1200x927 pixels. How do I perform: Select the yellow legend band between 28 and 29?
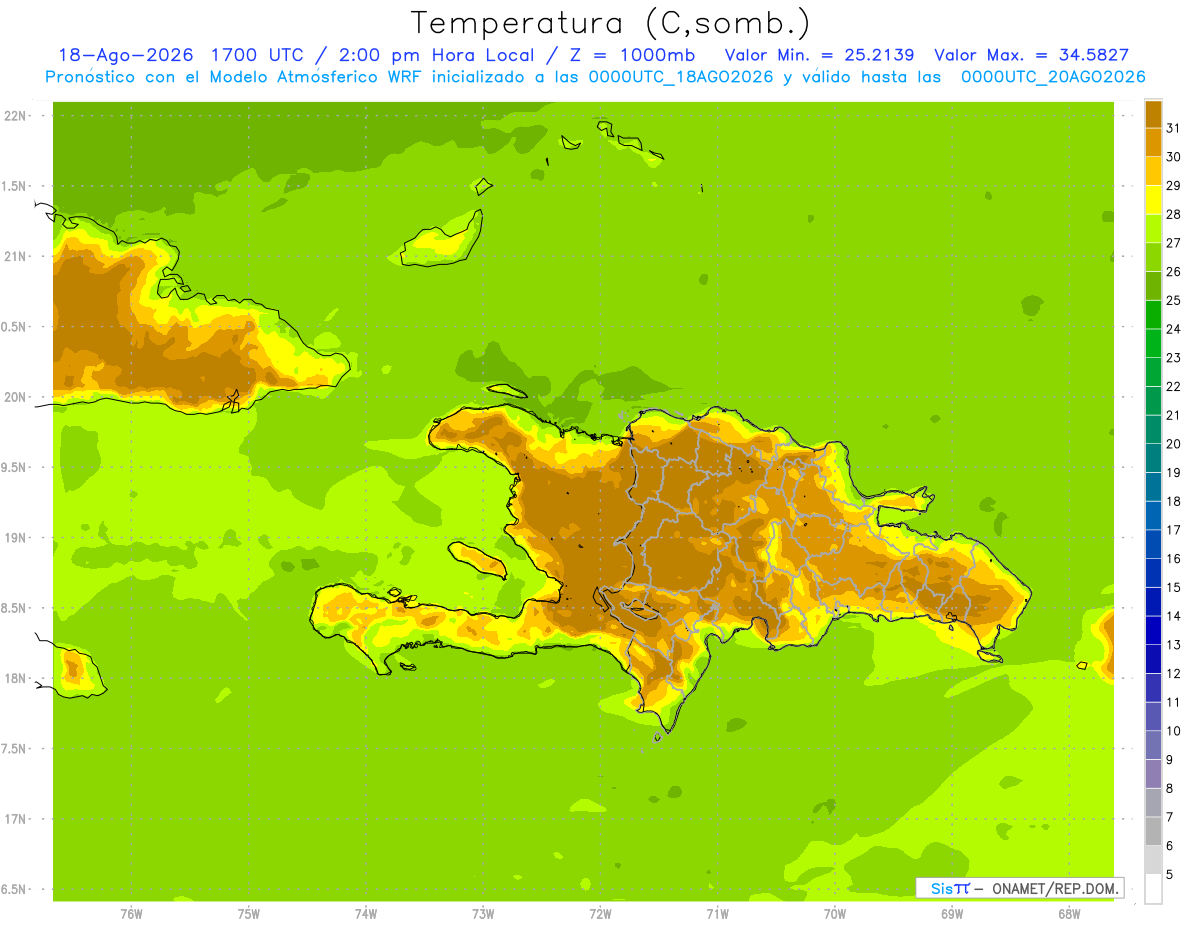pos(1153,200)
